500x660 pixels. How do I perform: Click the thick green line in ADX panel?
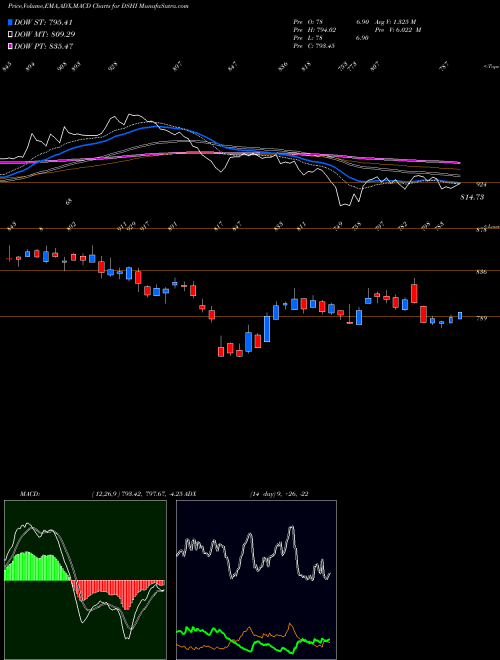253,639
